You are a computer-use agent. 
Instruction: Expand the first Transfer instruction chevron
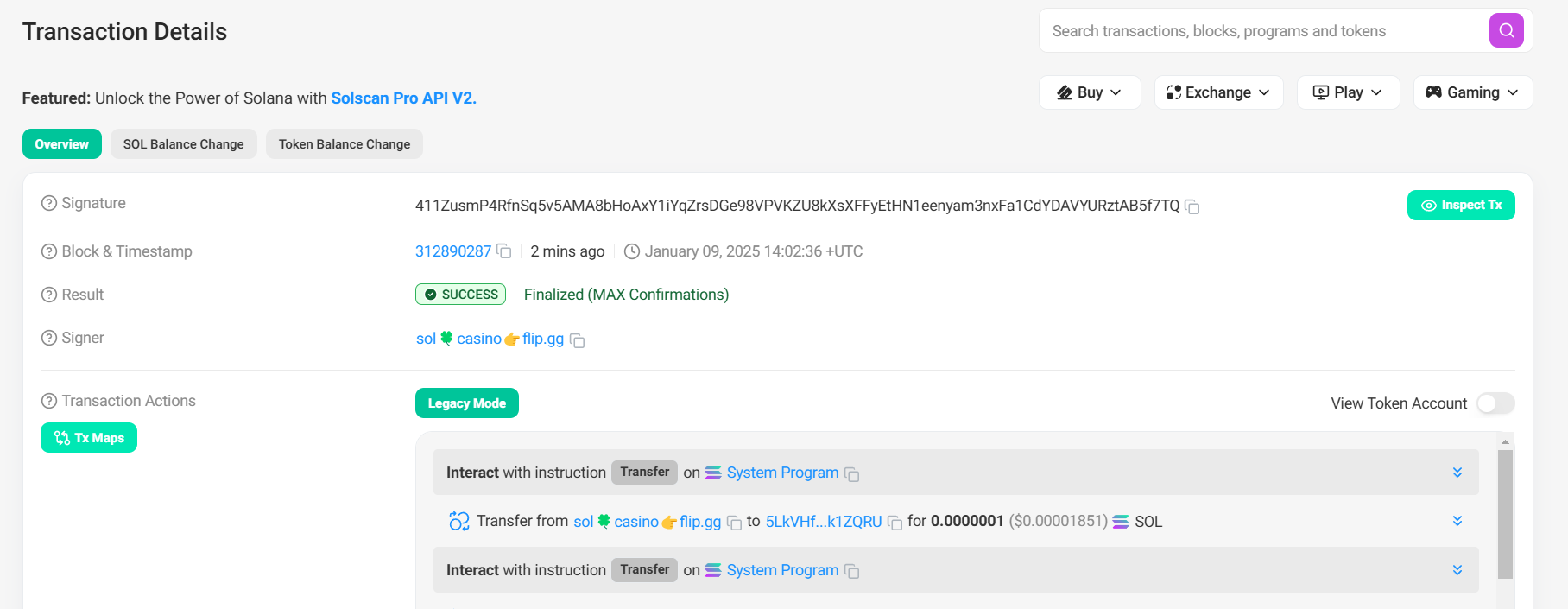[1457, 473]
